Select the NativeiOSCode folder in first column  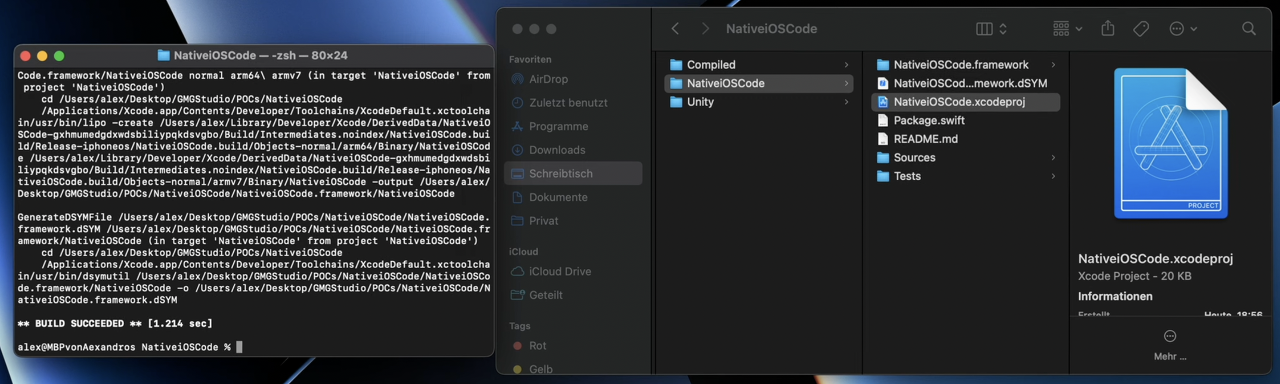(758, 83)
